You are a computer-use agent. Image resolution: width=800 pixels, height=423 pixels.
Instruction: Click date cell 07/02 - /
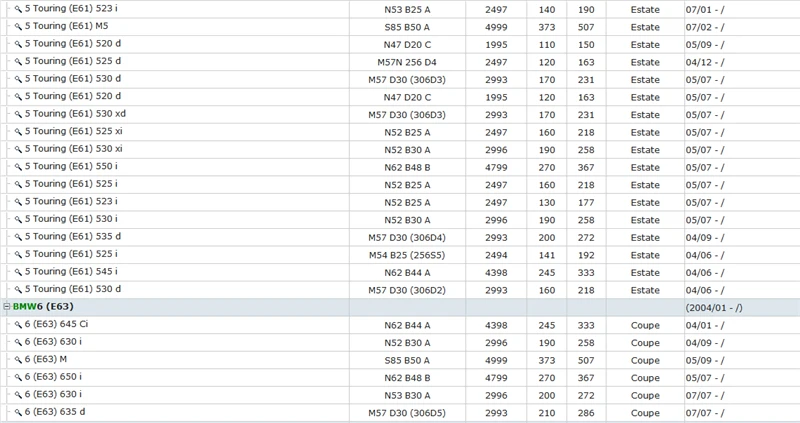pos(705,27)
